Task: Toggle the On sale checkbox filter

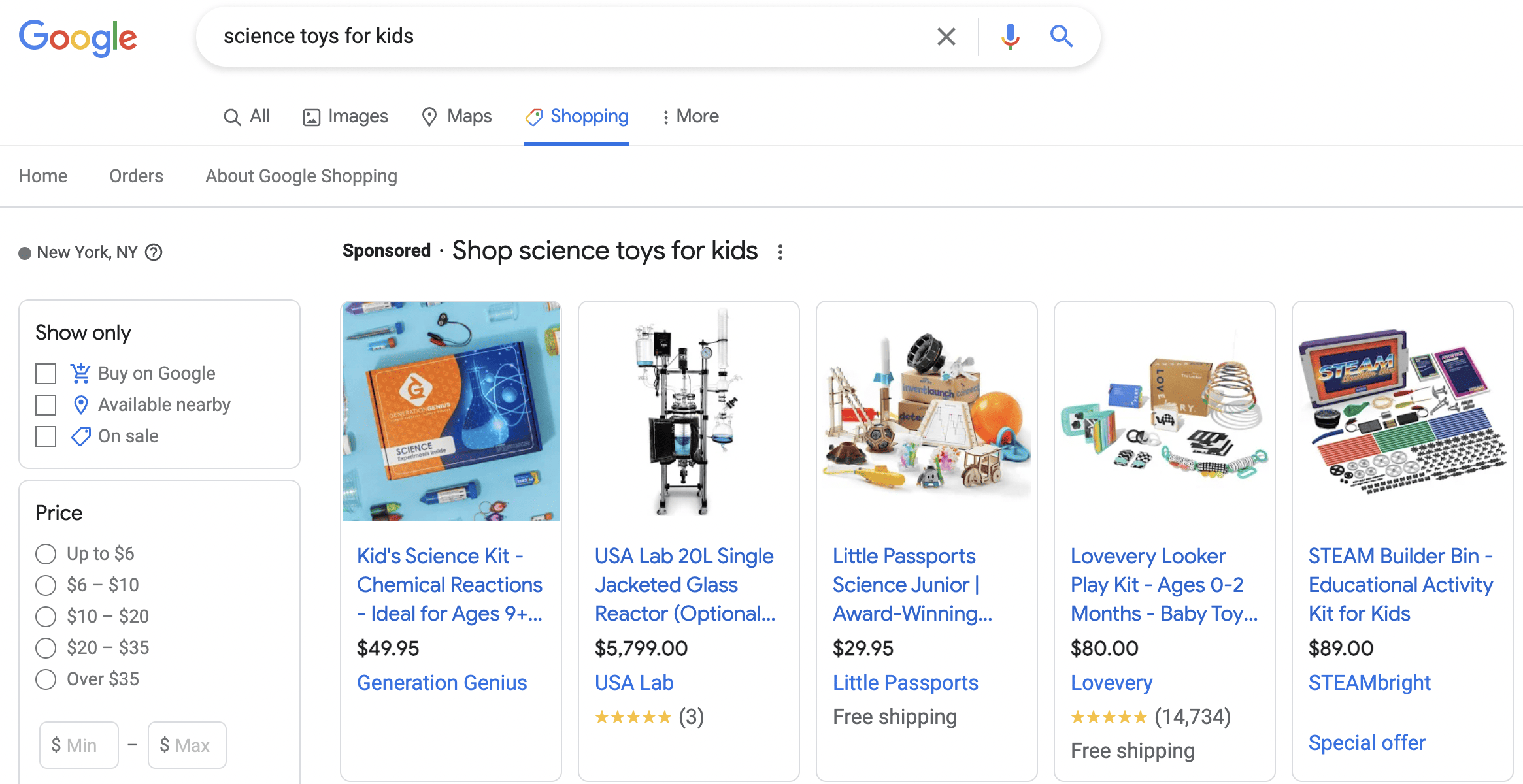Action: click(47, 435)
